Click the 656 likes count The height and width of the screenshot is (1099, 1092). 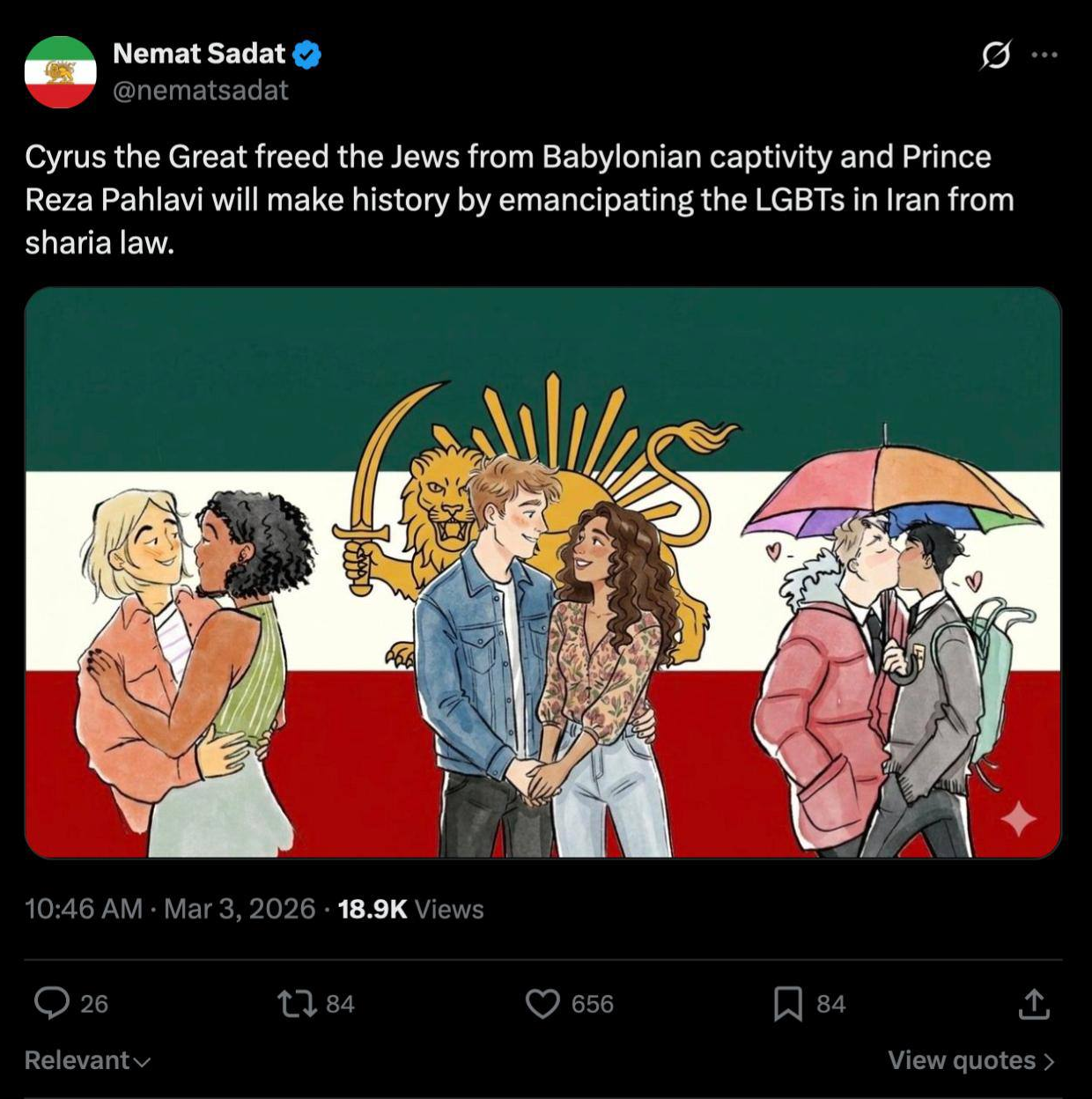(x=592, y=1004)
